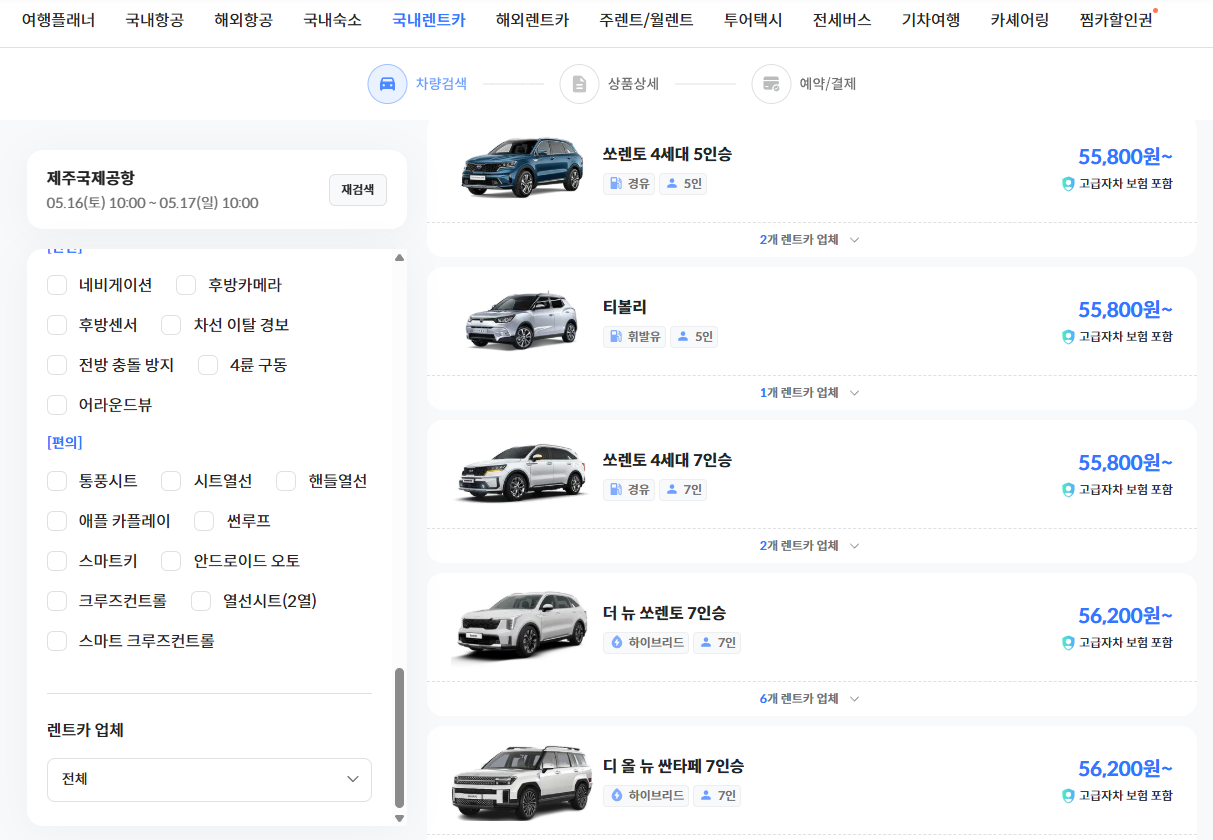Viewport: 1213px width, 840px height.
Task: Click the person icon on the 티볼리 5인 tag
Action: (x=683, y=337)
